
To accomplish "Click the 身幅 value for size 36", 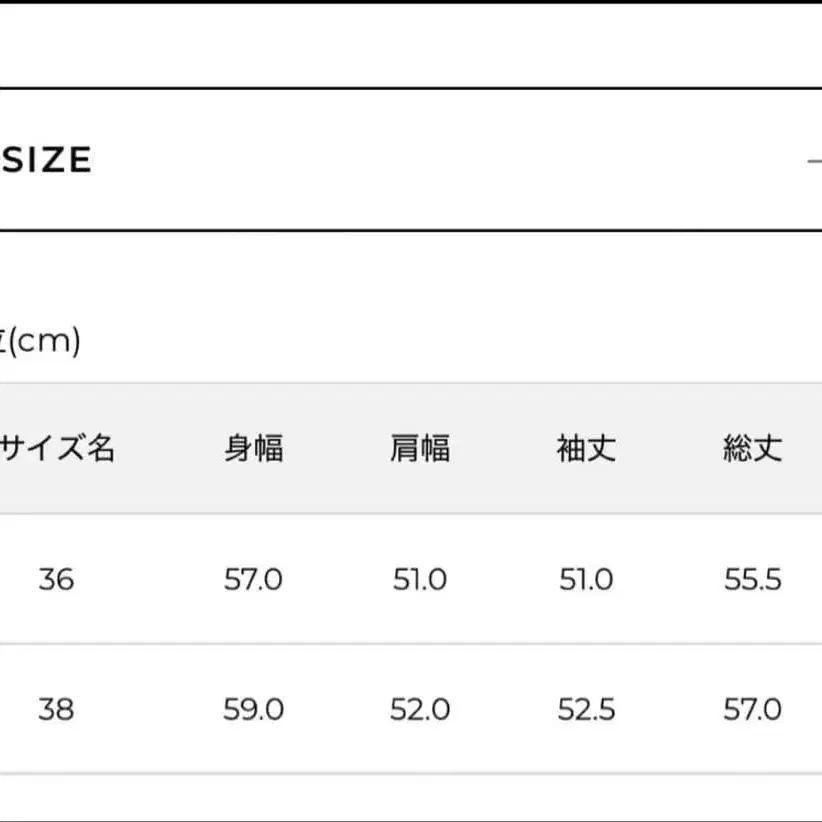I will 253,580.
